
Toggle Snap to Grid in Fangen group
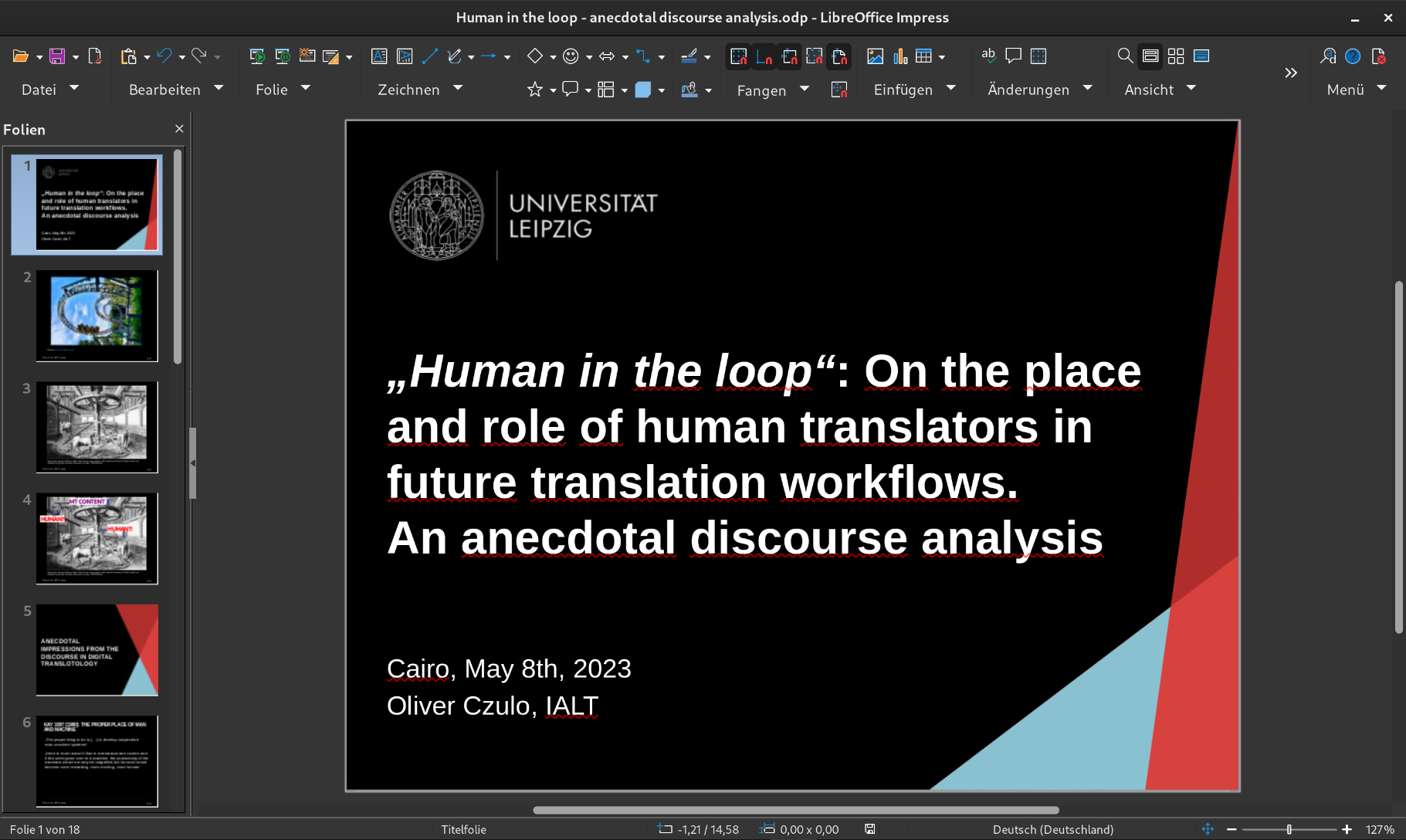point(739,56)
